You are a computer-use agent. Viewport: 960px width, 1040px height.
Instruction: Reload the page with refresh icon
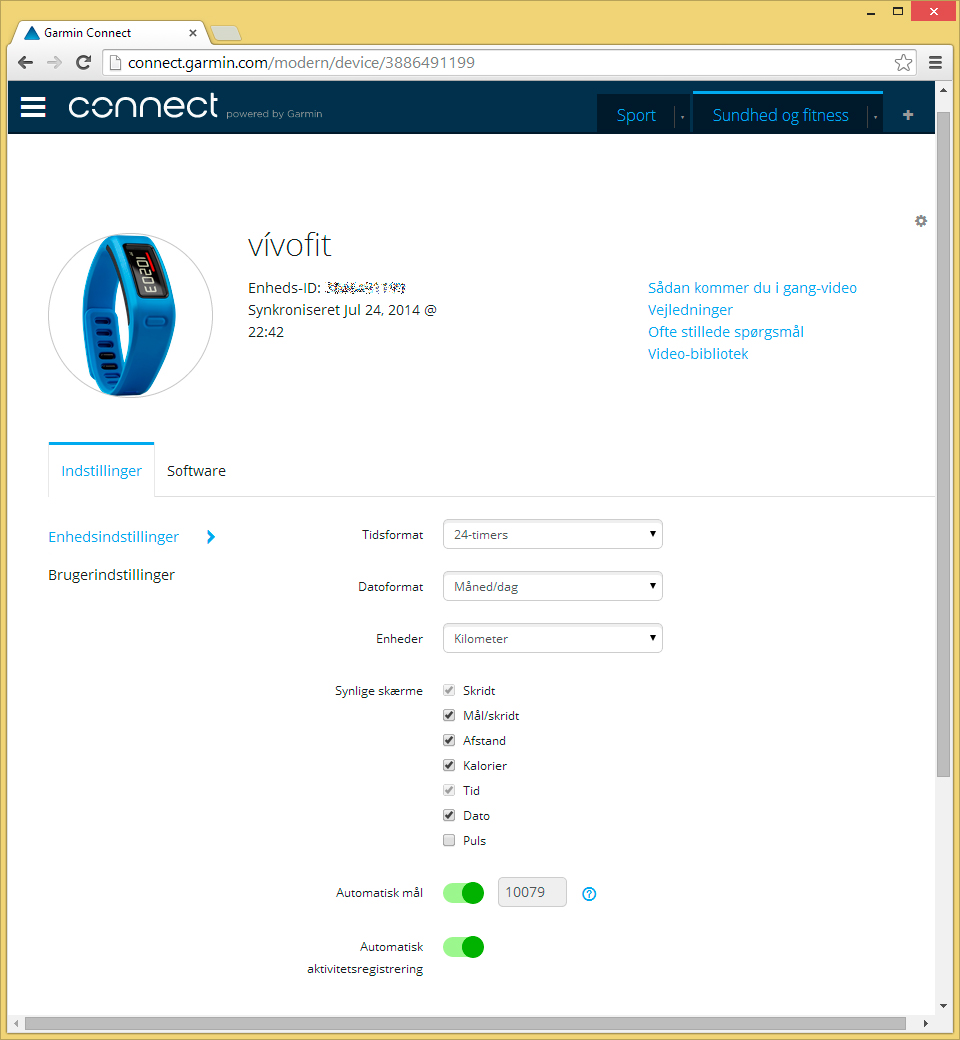84,63
